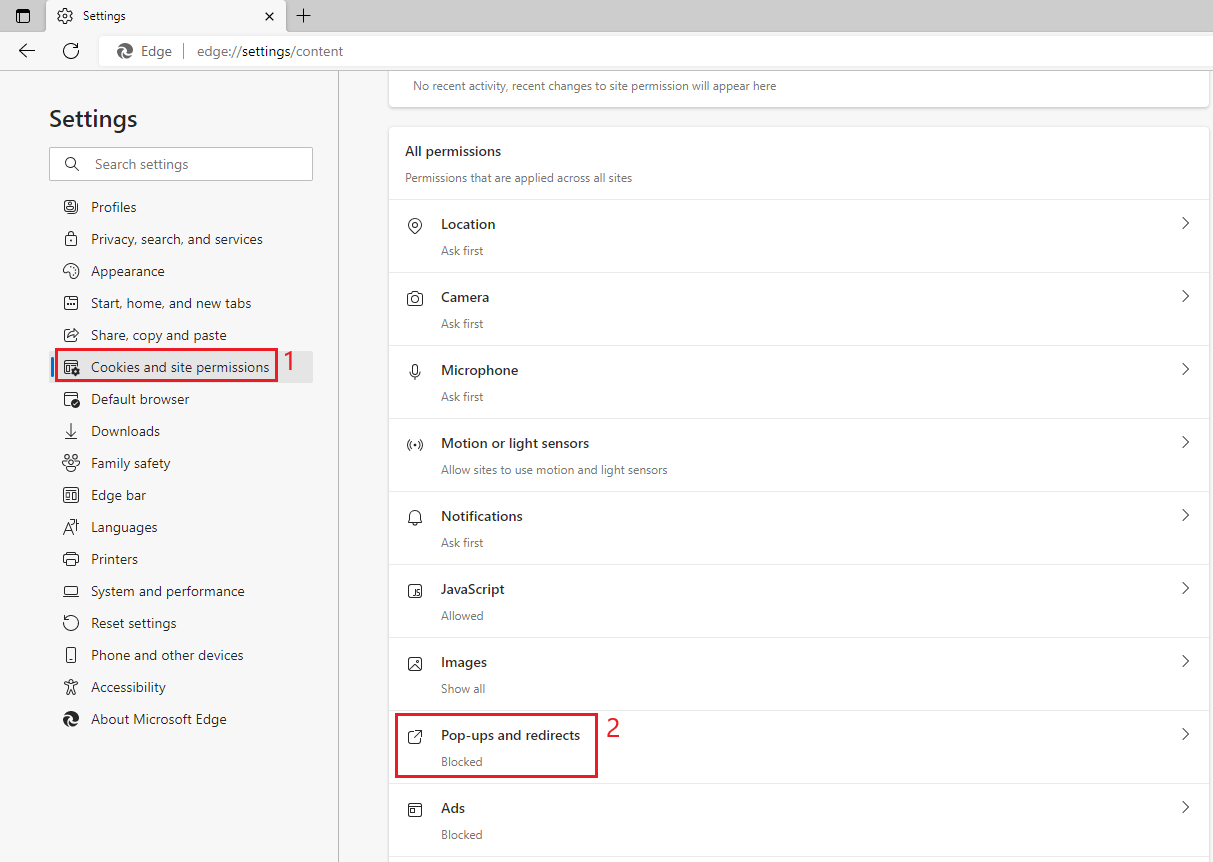Click the Location pin icon

coord(415,226)
